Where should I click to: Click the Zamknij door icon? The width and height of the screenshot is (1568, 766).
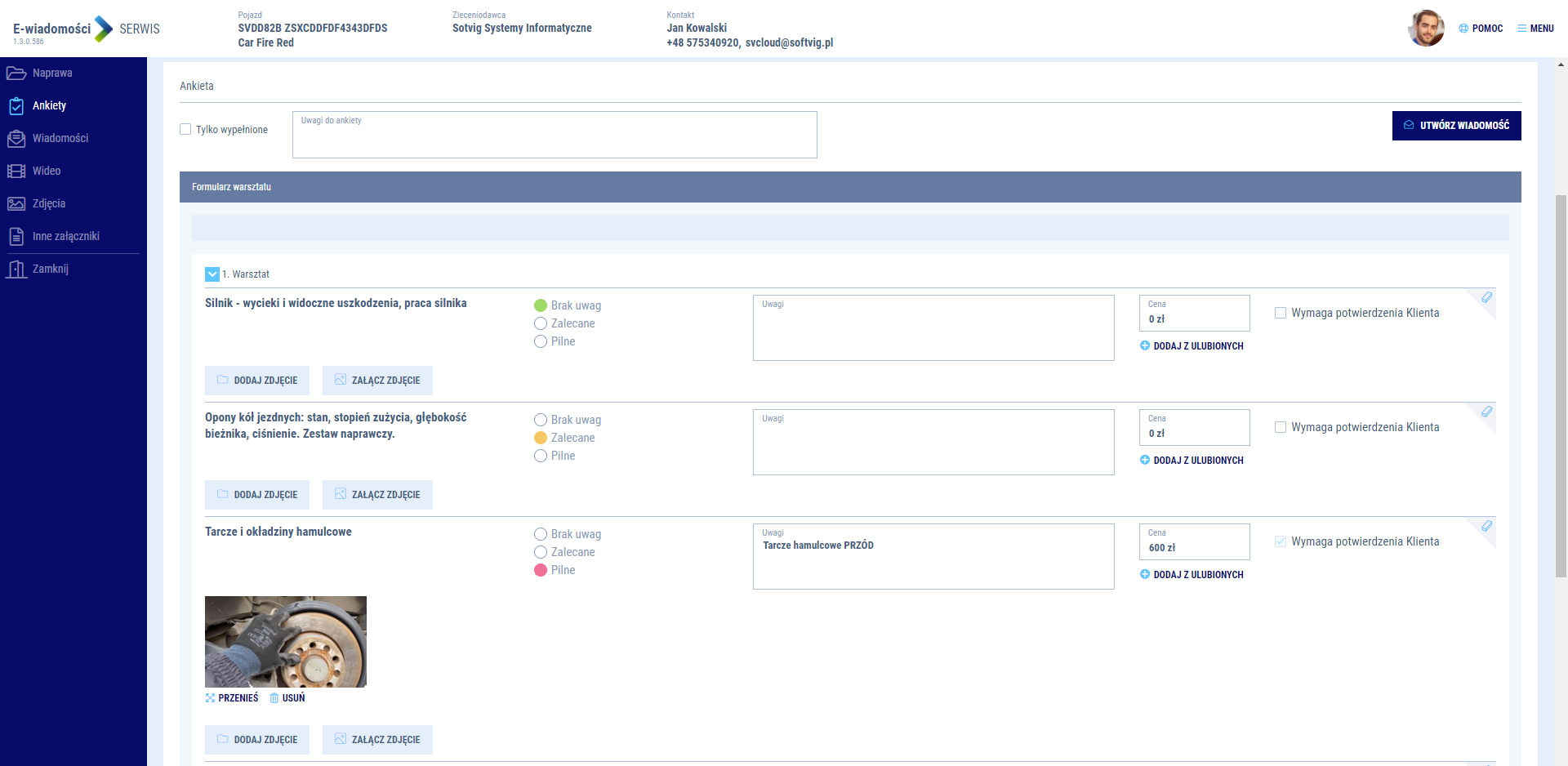[16, 269]
